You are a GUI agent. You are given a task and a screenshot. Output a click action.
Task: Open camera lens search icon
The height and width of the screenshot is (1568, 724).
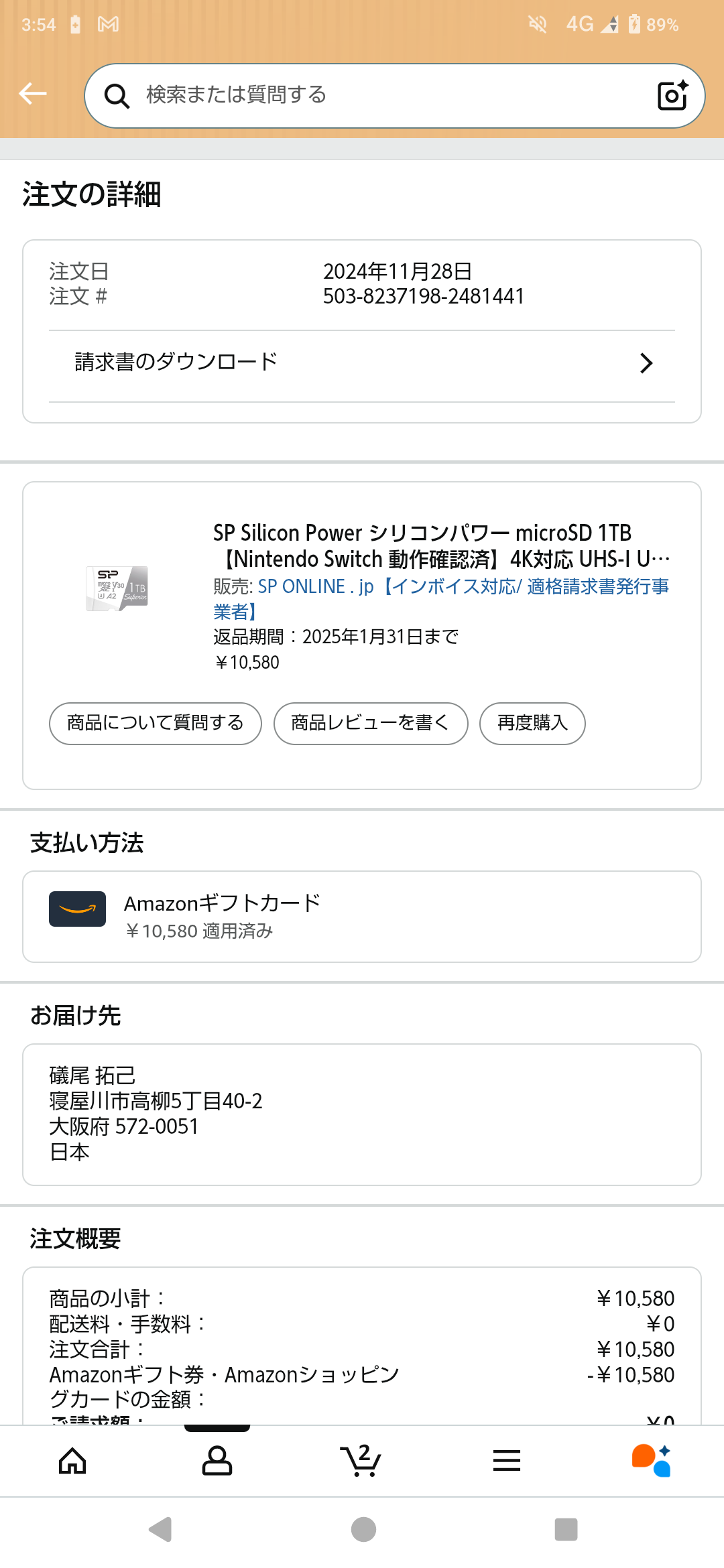(672, 95)
